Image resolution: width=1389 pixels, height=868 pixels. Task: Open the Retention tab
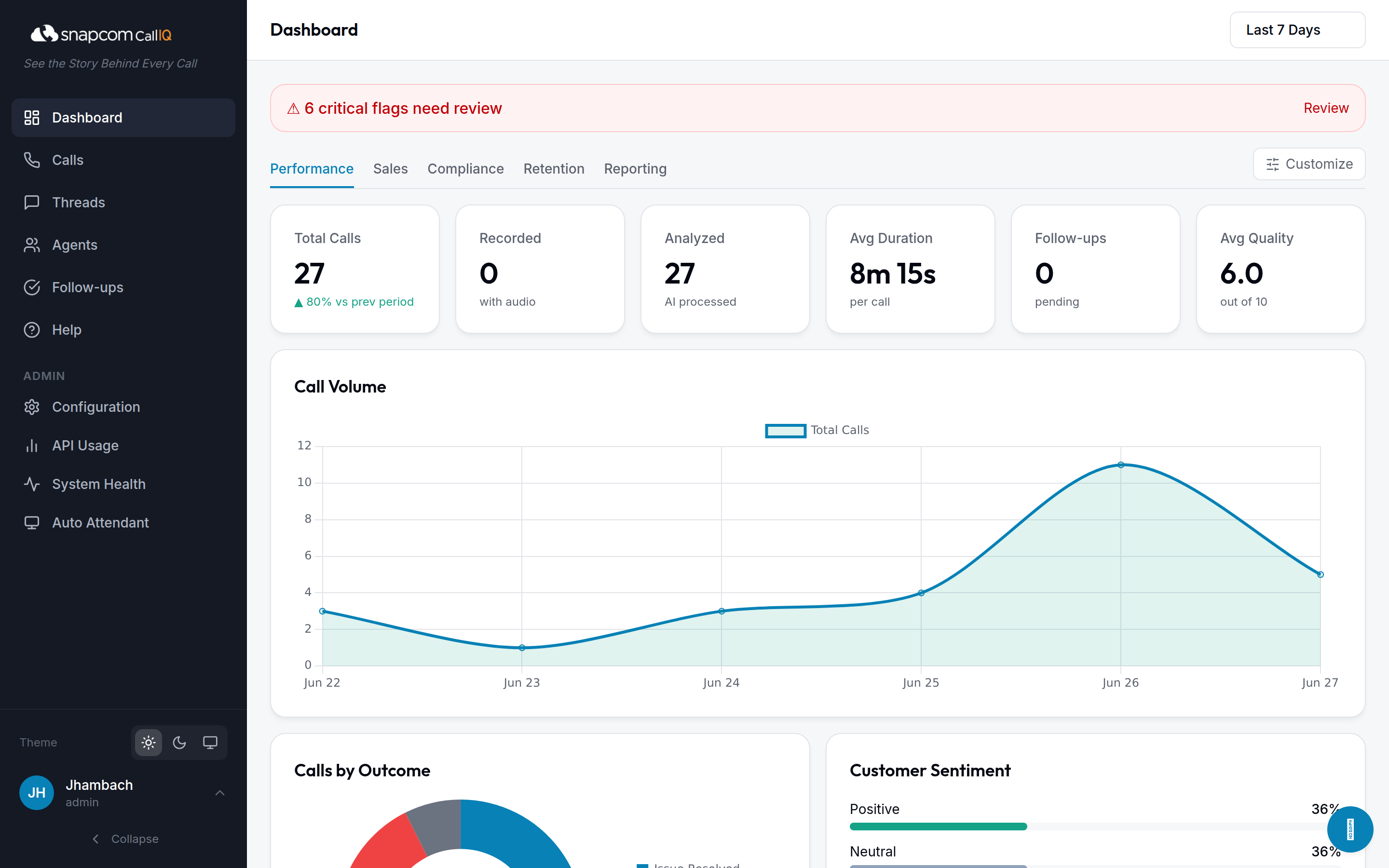(x=554, y=169)
